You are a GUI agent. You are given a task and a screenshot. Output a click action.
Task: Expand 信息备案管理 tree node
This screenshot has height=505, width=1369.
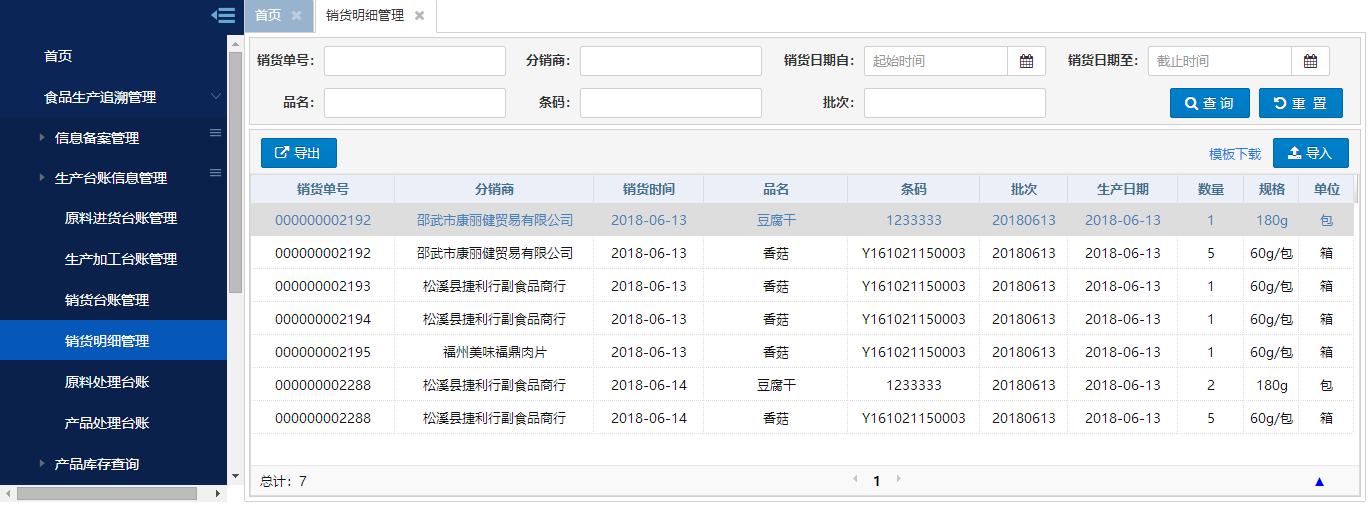click(x=41, y=137)
